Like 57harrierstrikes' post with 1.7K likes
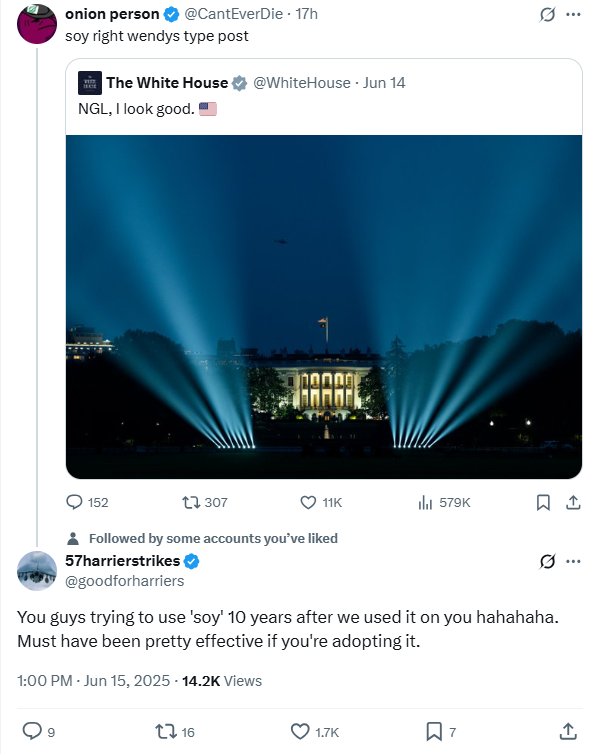The width and height of the screenshot is (597, 754). pyautogui.click(x=315, y=732)
